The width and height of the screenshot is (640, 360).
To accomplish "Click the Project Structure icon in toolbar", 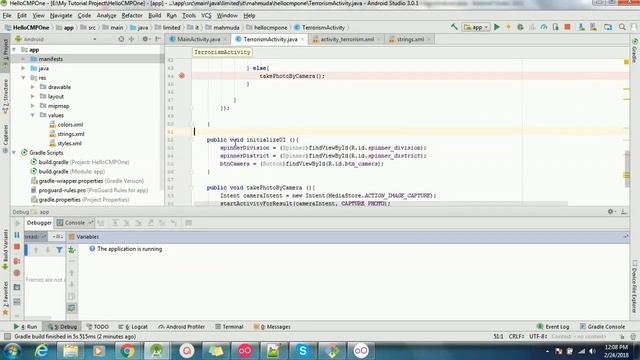I will (x=608, y=27).
